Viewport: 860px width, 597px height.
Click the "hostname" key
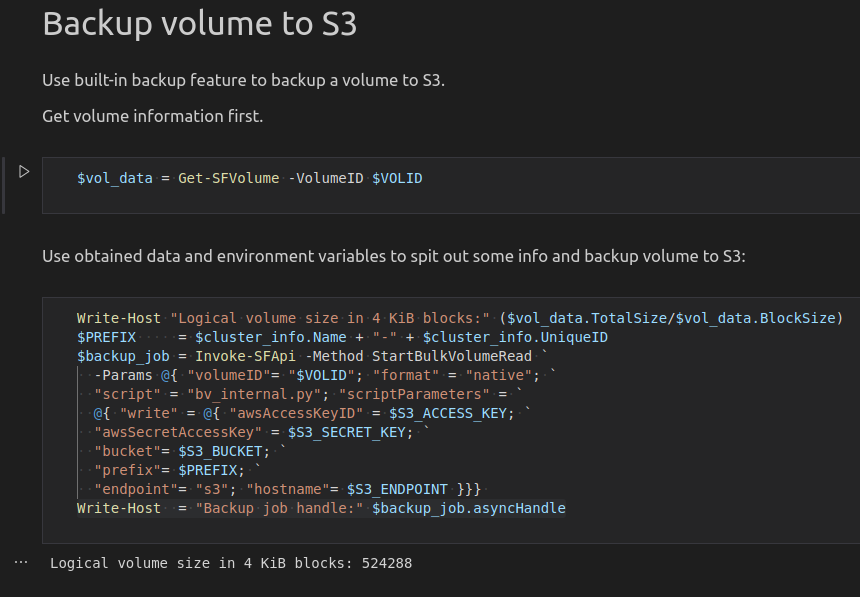(288, 489)
